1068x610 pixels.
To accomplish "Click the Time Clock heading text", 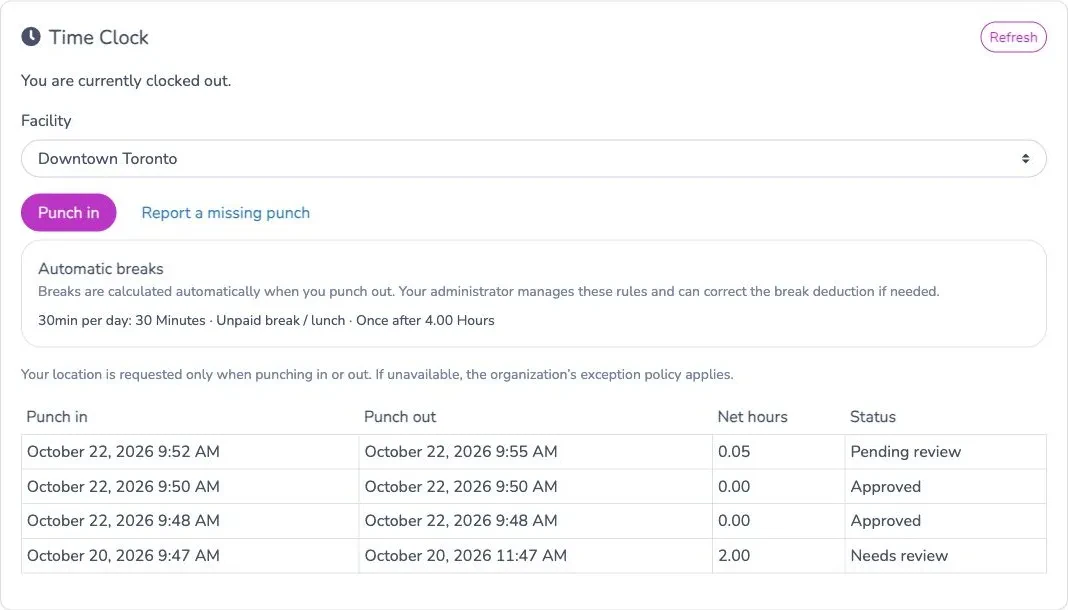I will [x=99, y=37].
